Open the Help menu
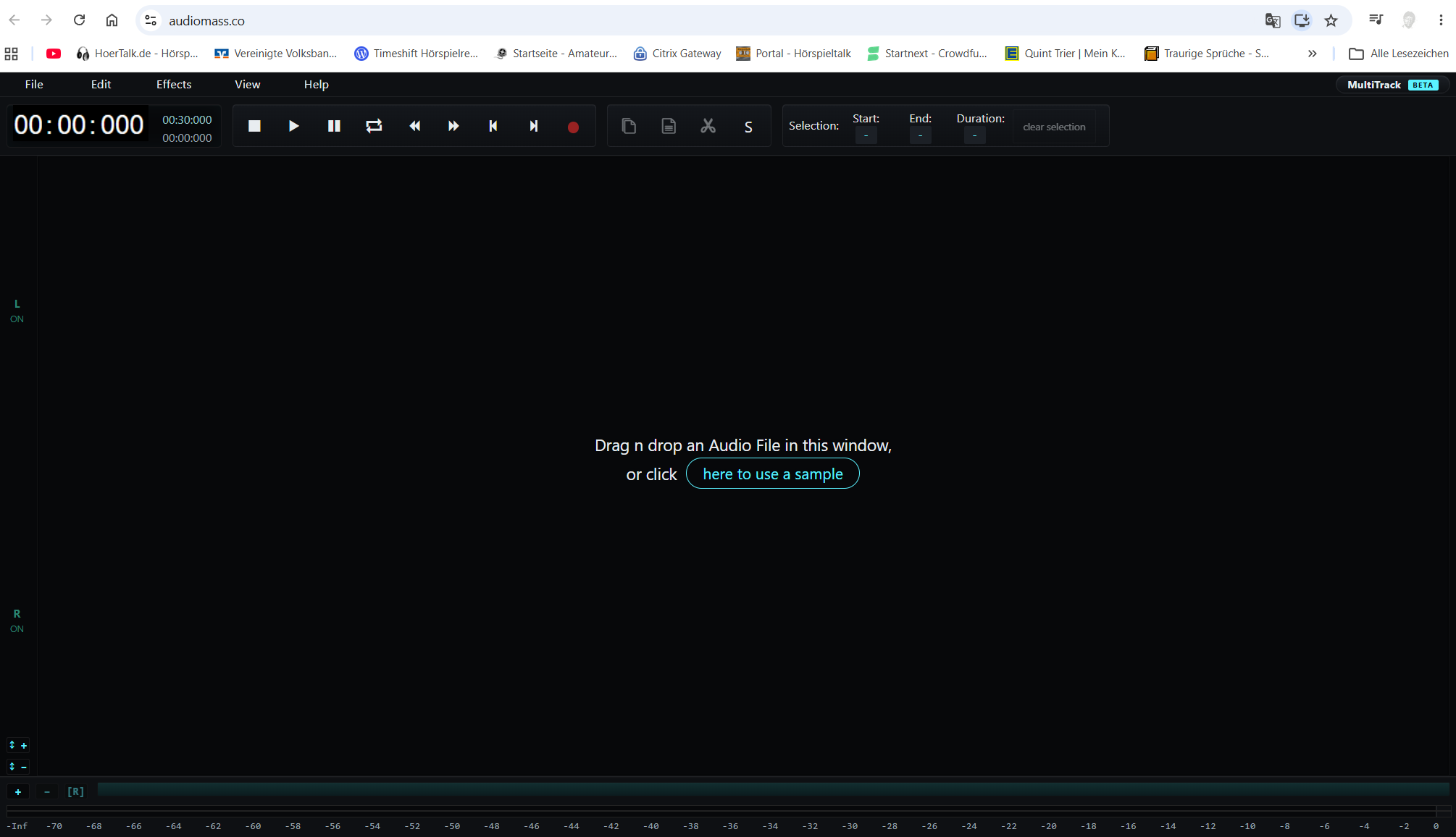This screenshot has width=1456, height=837. pos(317,85)
